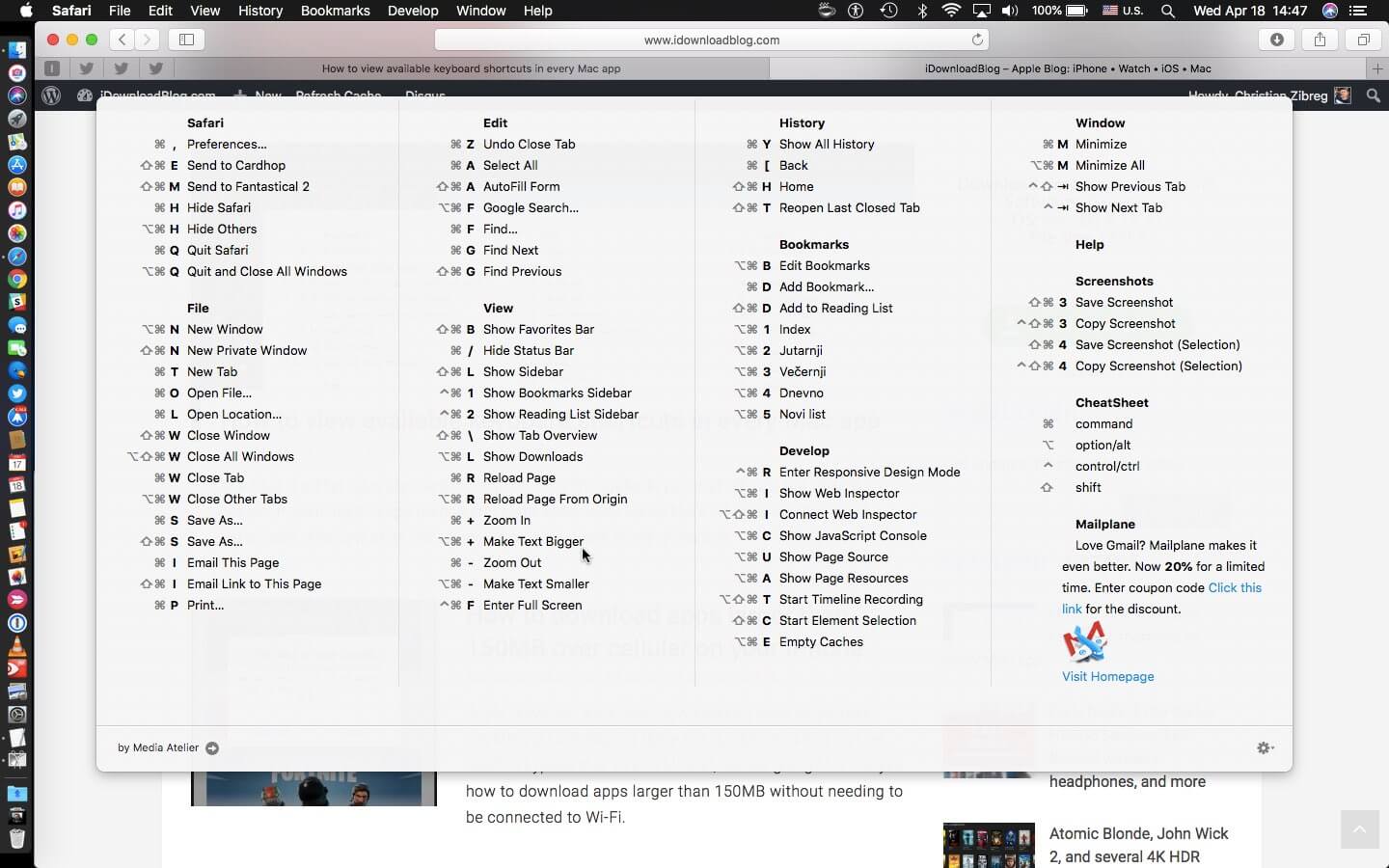The image size is (1389, 868).
Task: Follow the 'Click this link' coupon link
Action: tap(1234, 587)
